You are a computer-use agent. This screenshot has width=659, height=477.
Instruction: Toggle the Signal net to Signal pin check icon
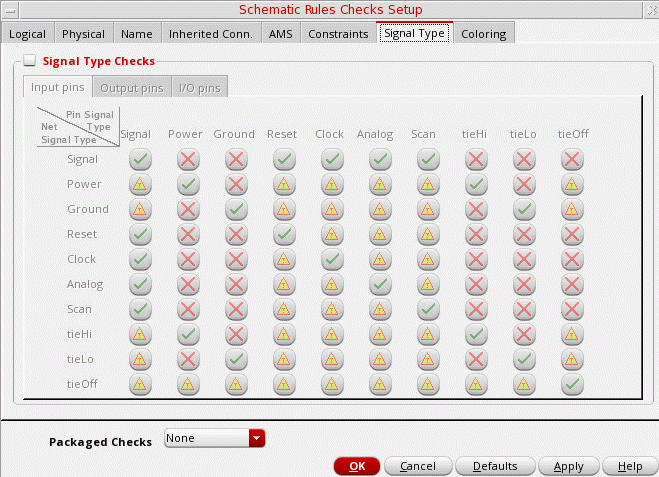pyautogui.click(x=140, y=159)
